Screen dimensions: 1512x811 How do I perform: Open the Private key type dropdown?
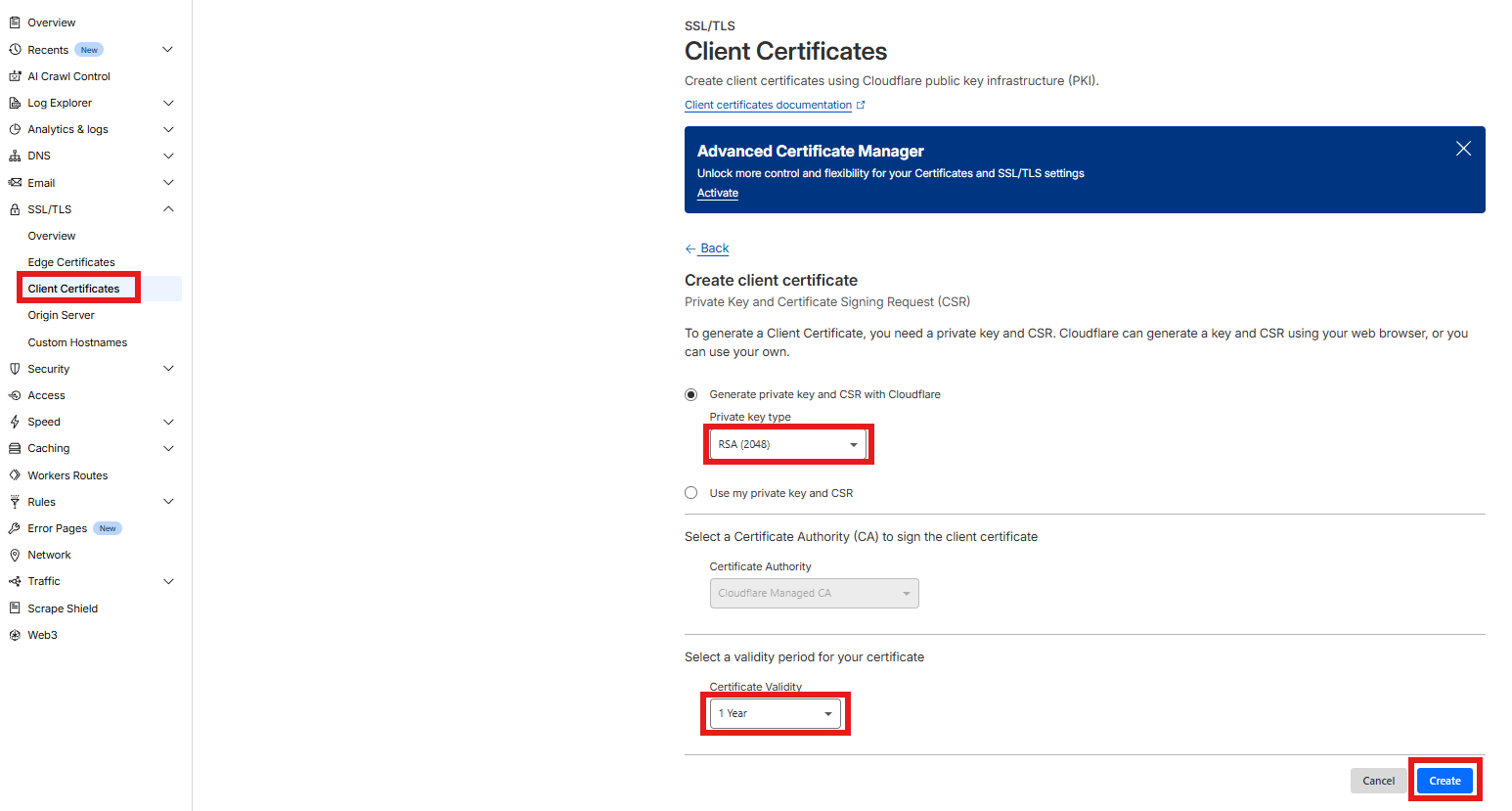[788, 443]
